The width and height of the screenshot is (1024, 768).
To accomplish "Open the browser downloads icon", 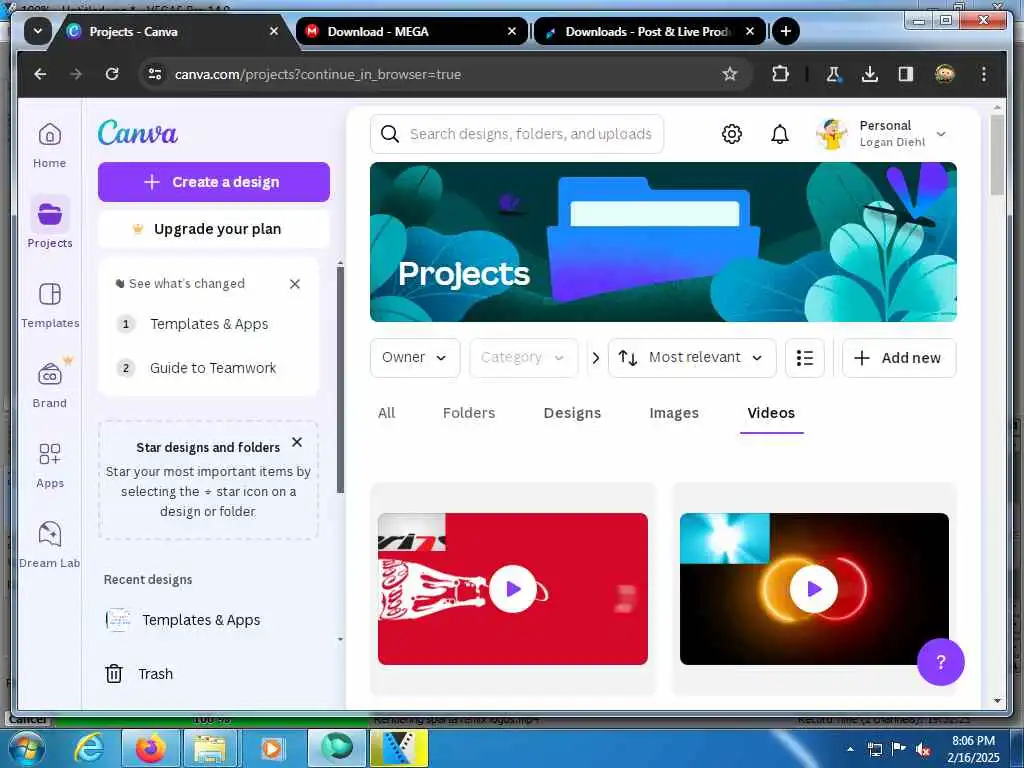I will [869, 74].
